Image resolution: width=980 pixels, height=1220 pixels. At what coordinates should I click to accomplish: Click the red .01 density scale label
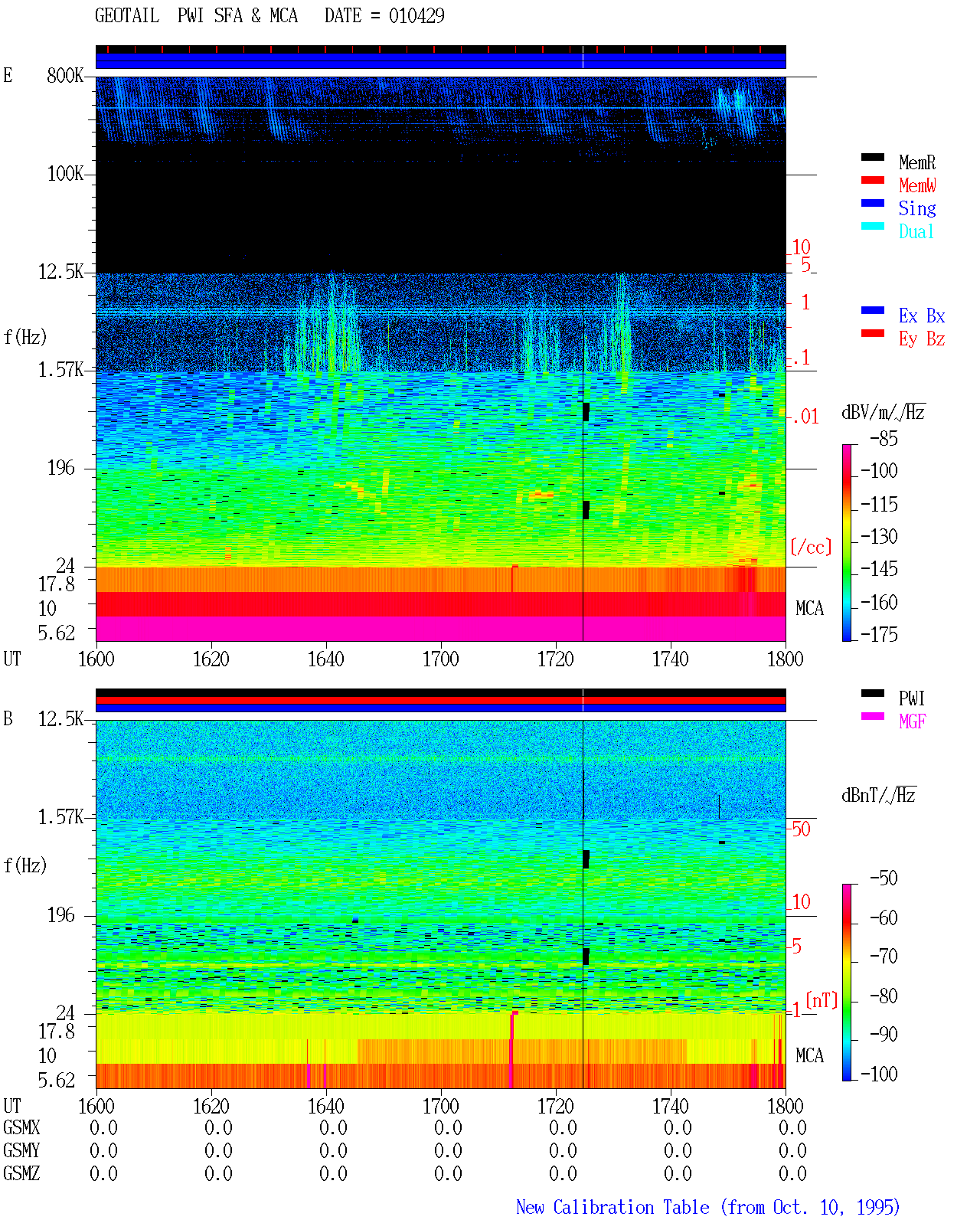pos(805,417)
